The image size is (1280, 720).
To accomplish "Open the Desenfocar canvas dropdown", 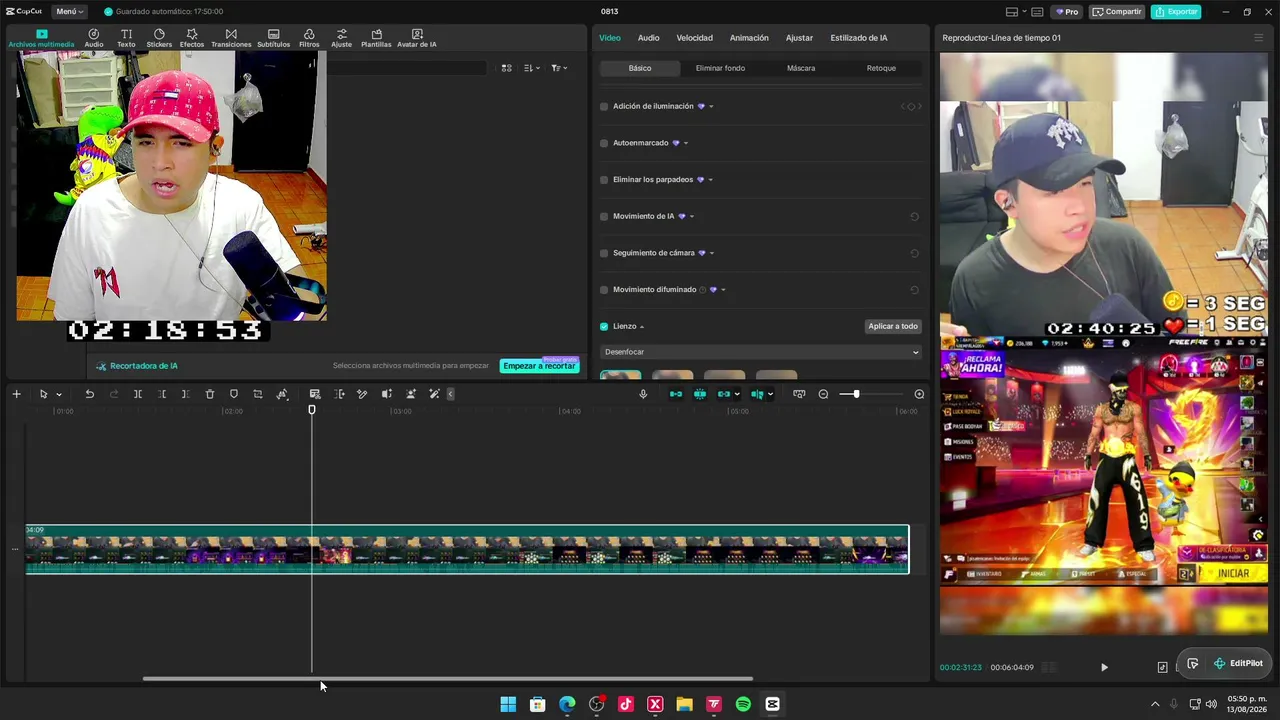I will pyautogui.click(x=760, y=352).
